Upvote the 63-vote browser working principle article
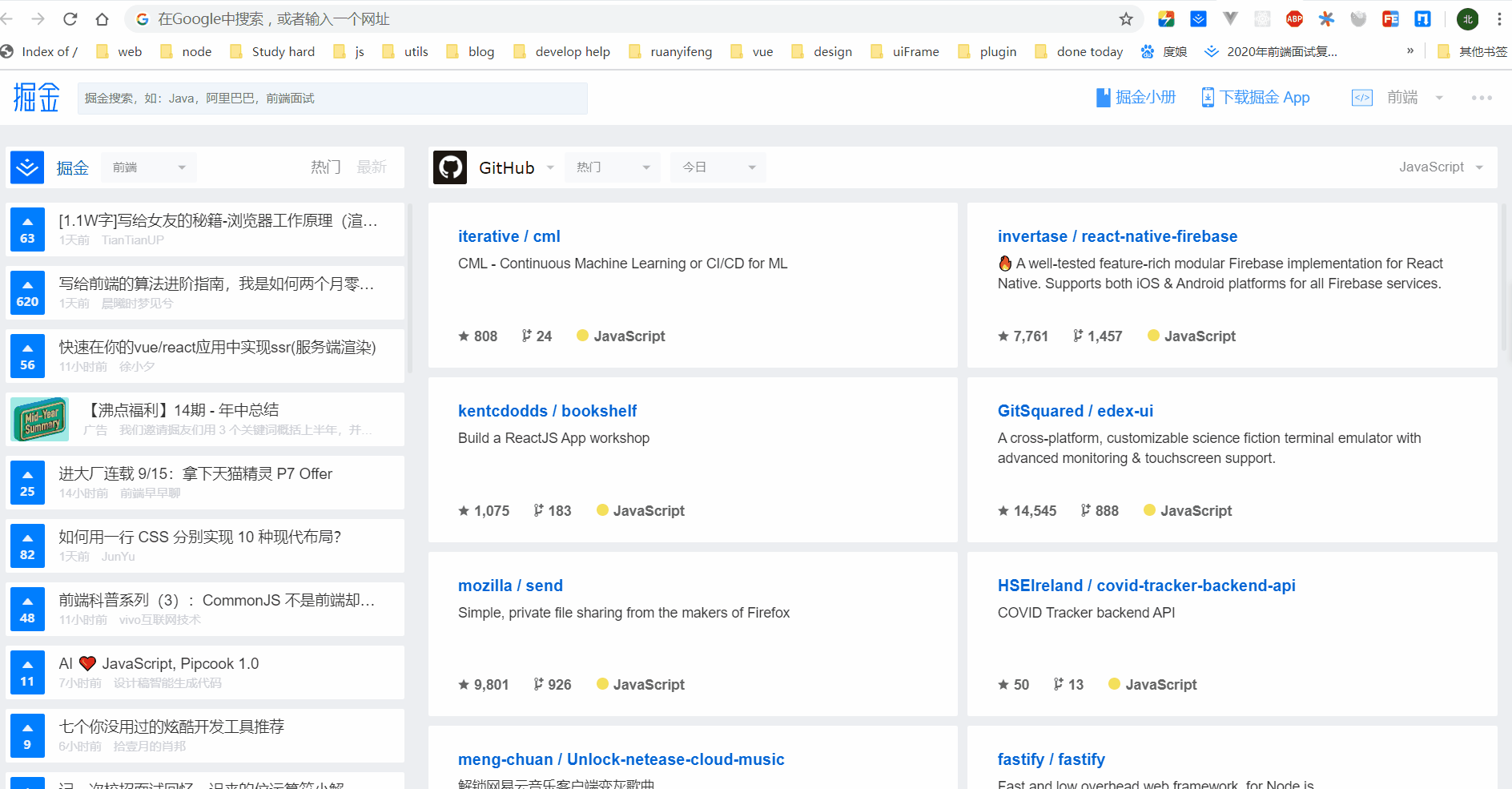The image size is (1512, 789). click(27, 229)
